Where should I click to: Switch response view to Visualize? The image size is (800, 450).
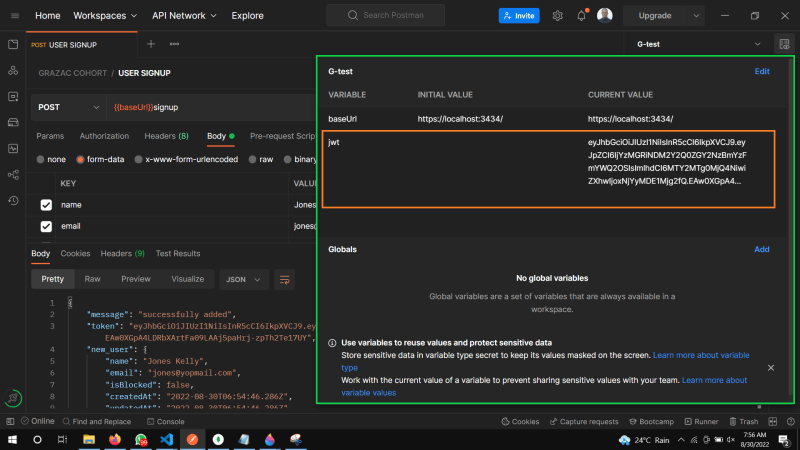point(187,279)
